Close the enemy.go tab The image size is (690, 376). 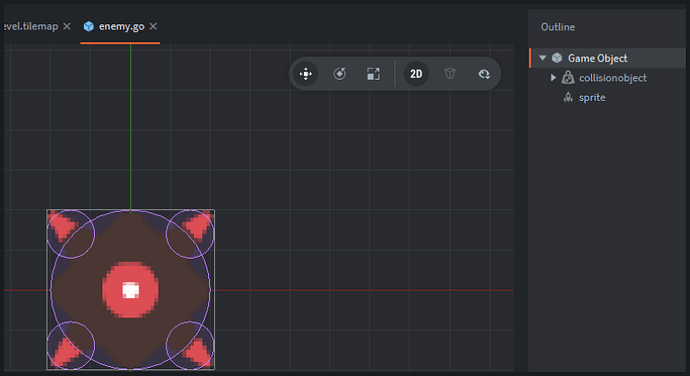coord(153,26)
